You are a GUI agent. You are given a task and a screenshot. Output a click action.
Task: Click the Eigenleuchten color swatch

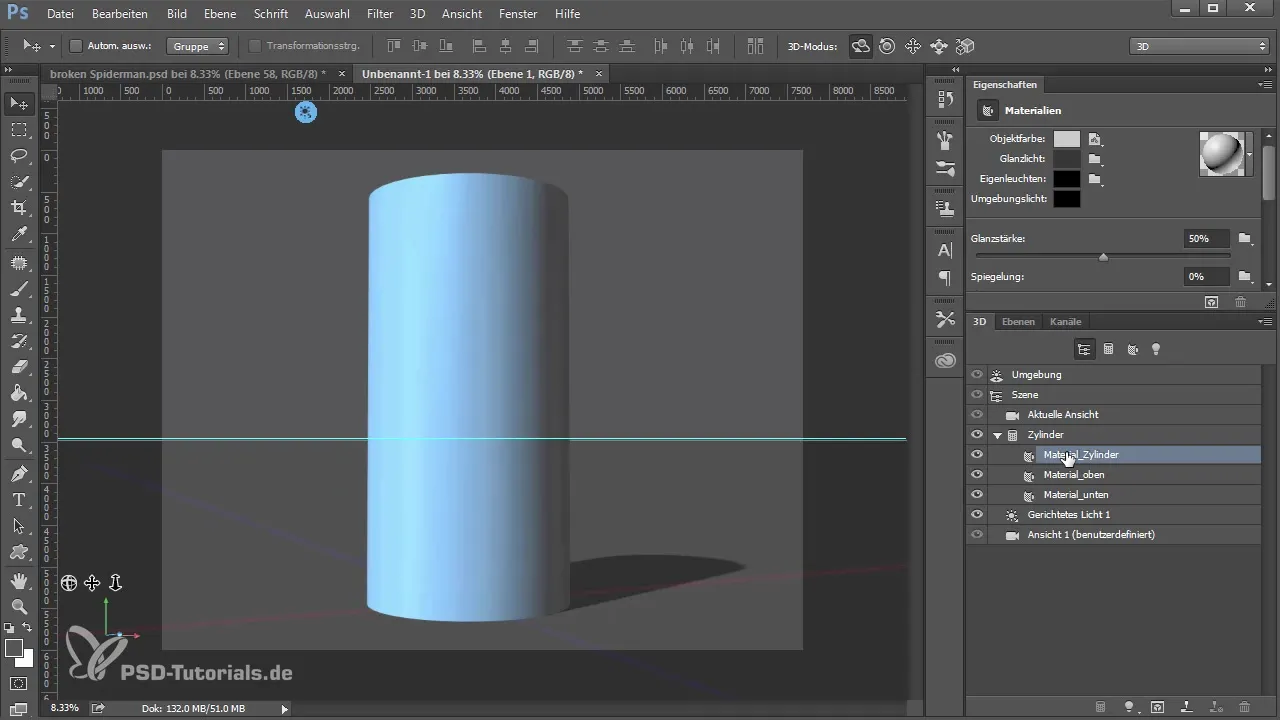[x=1067, y=179]
